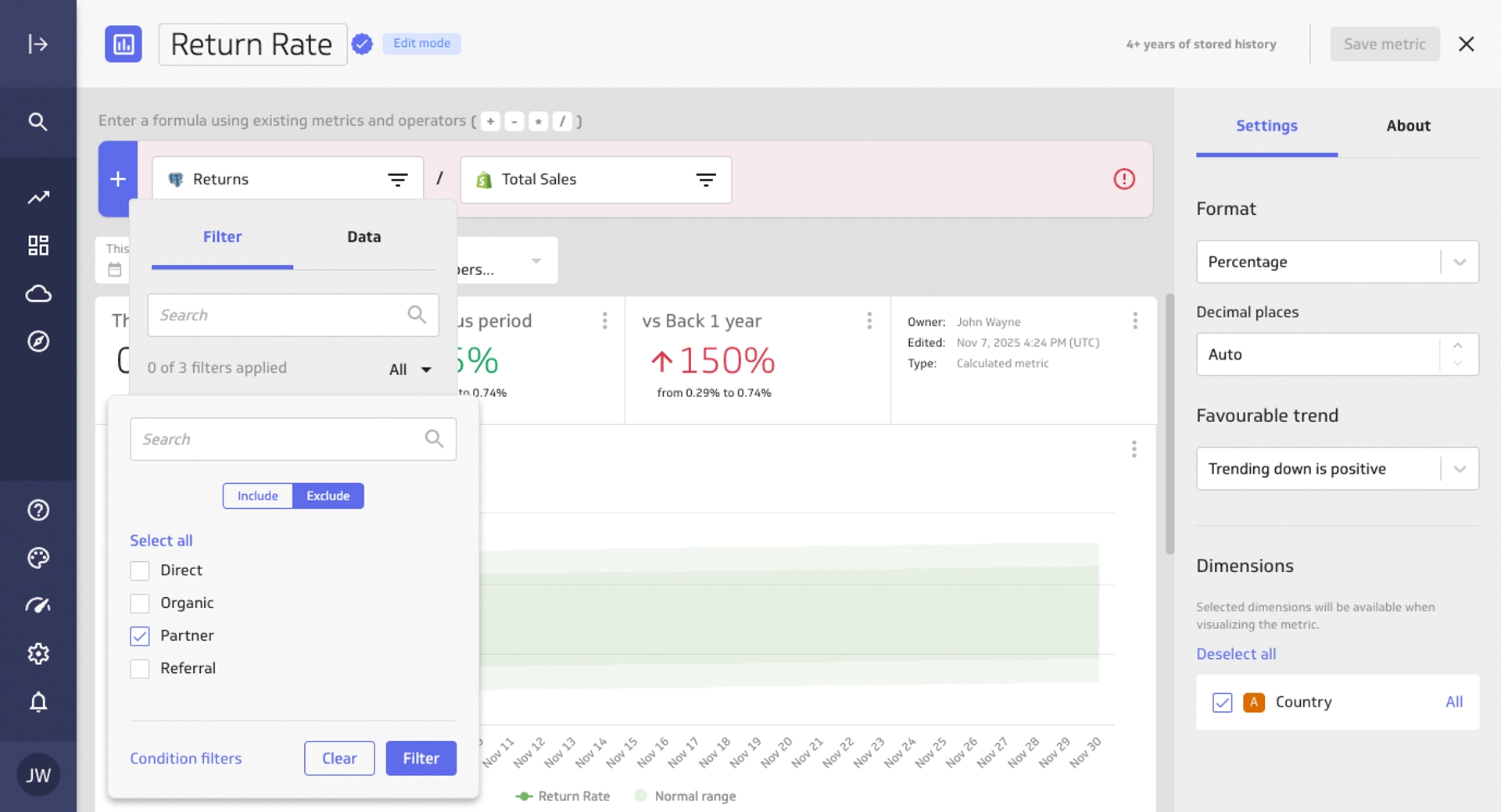The width and height of the screenshot is (1501, 812).
Task: Check the Direct checkbox
Action: click(140, 571)
